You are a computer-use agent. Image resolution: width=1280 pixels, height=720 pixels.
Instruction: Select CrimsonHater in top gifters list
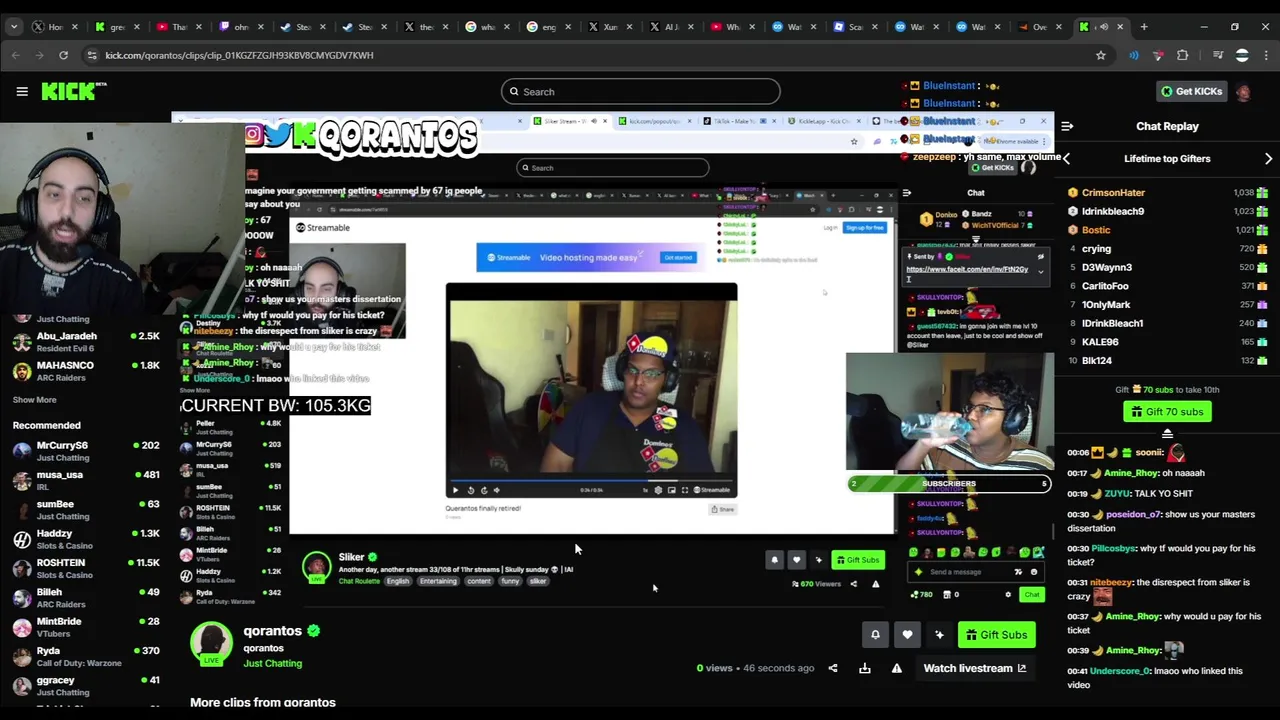coord(1113,193)
